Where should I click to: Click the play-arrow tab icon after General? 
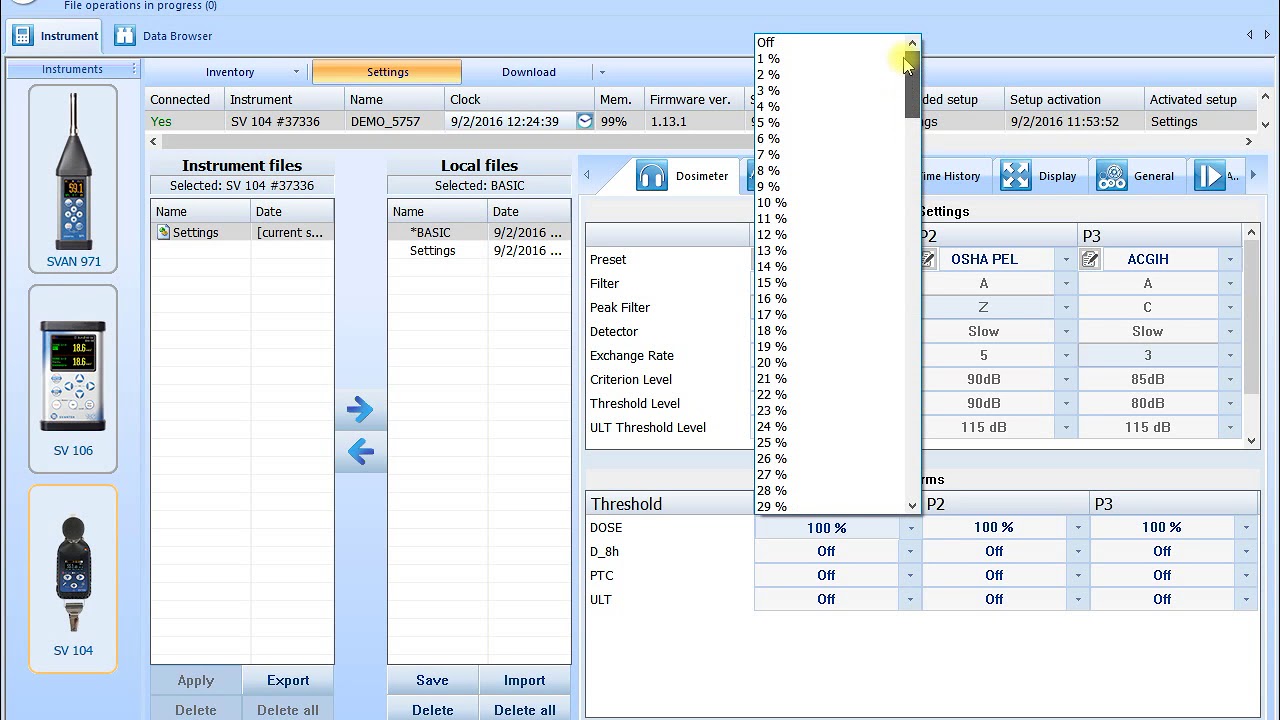click(1210, 176)
